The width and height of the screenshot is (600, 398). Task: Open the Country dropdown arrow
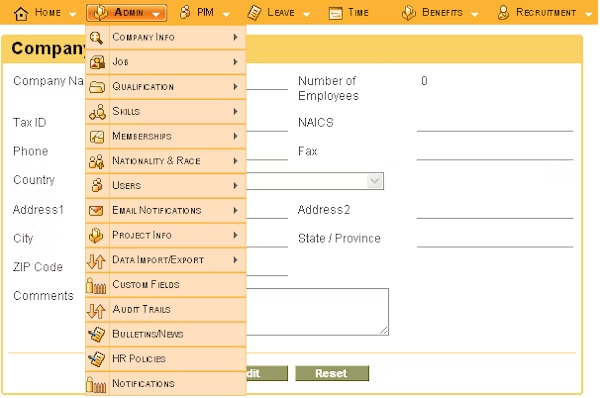coord(374,181)
